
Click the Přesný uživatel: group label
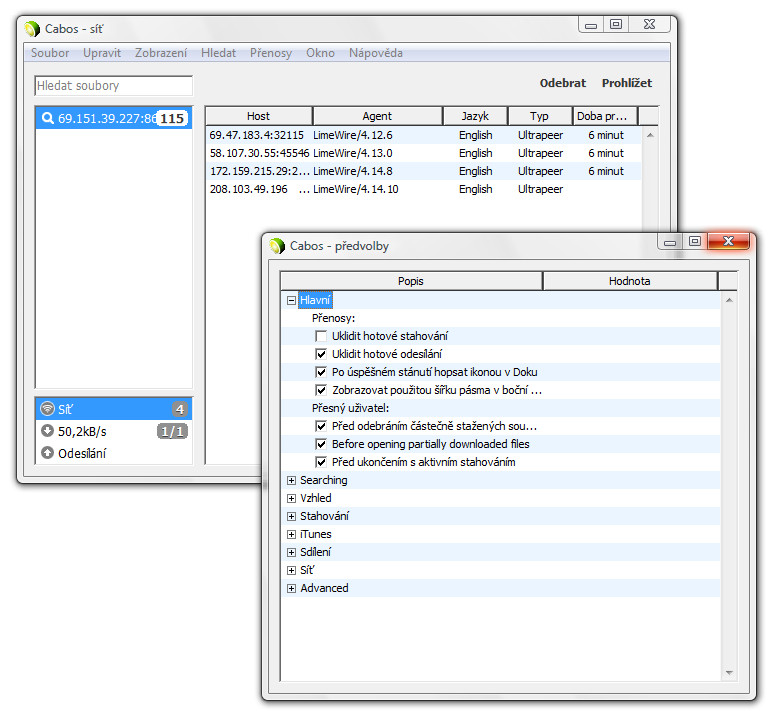tap(351, 408)
